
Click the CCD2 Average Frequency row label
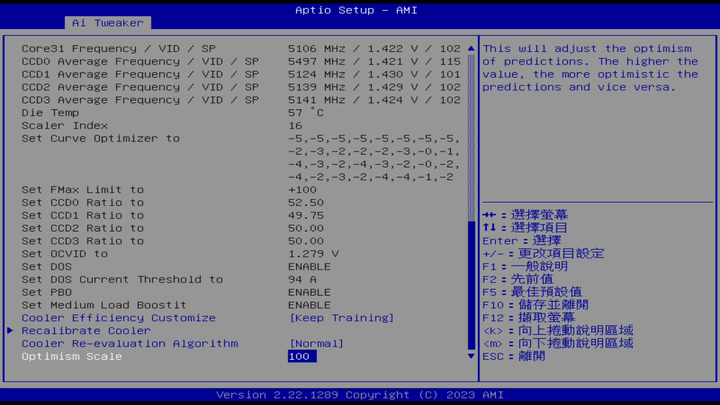141,87
